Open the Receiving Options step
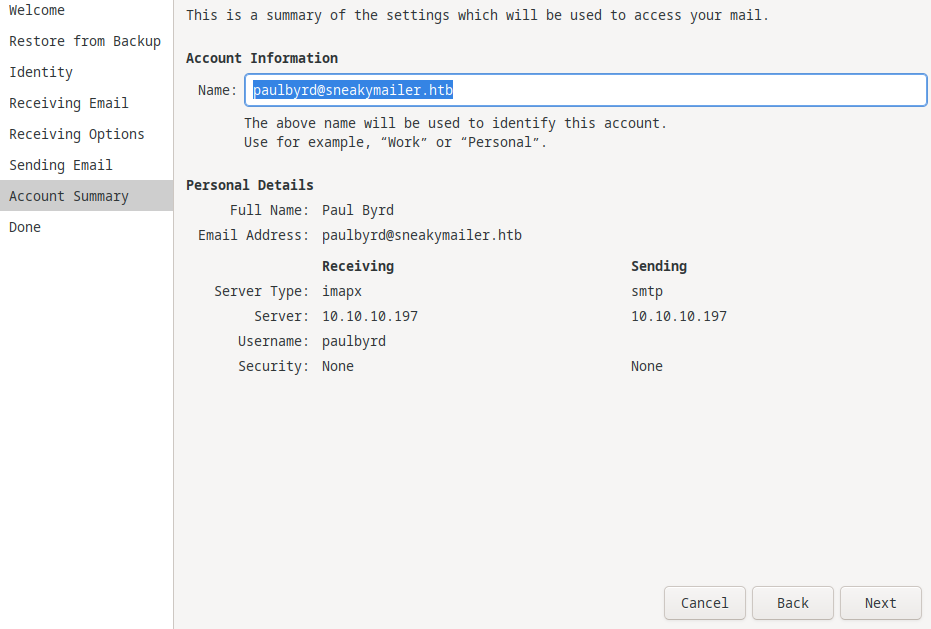The image size is (931, 629). point(76,134)
